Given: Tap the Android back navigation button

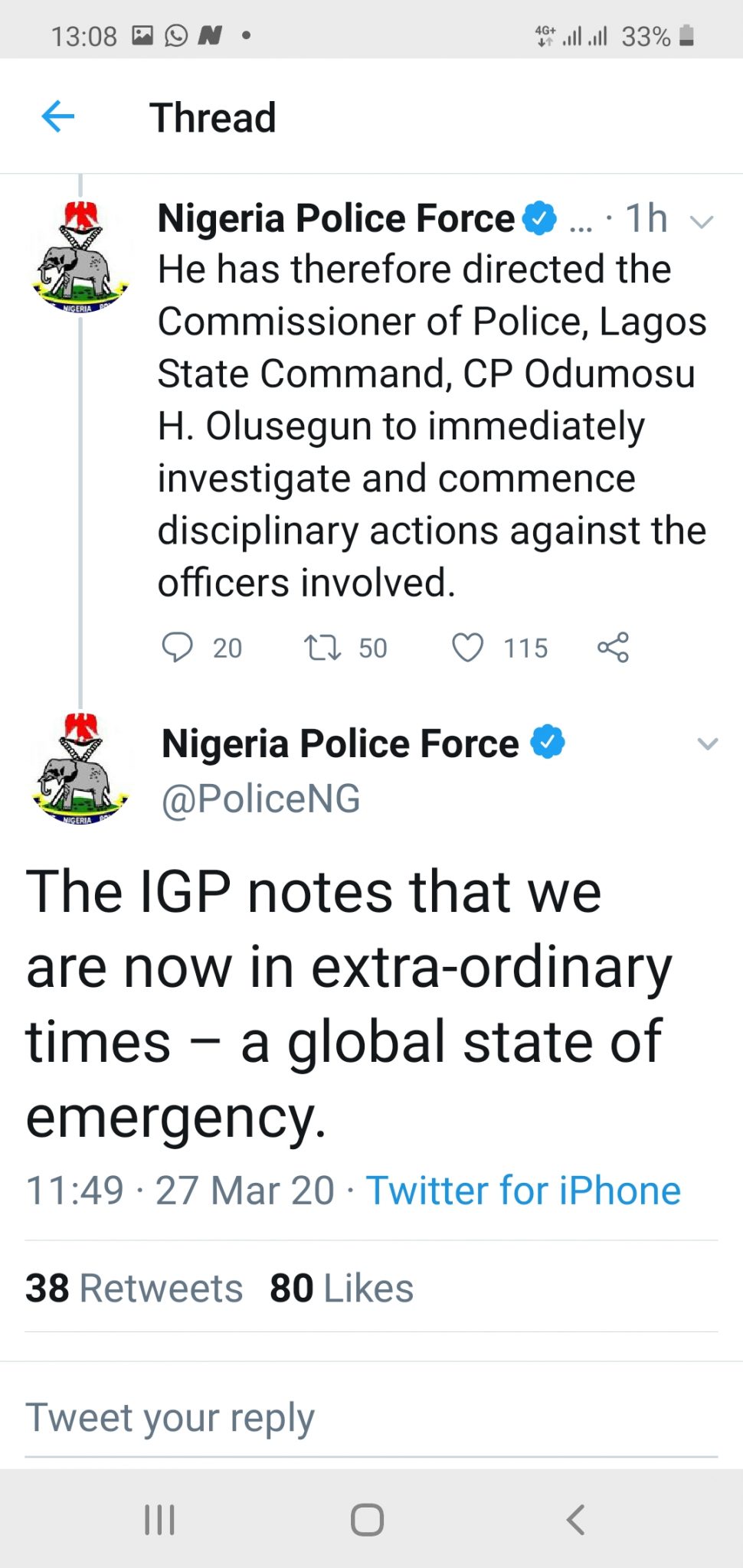Looking at the screenshot, I should [x=576, y=1520].
